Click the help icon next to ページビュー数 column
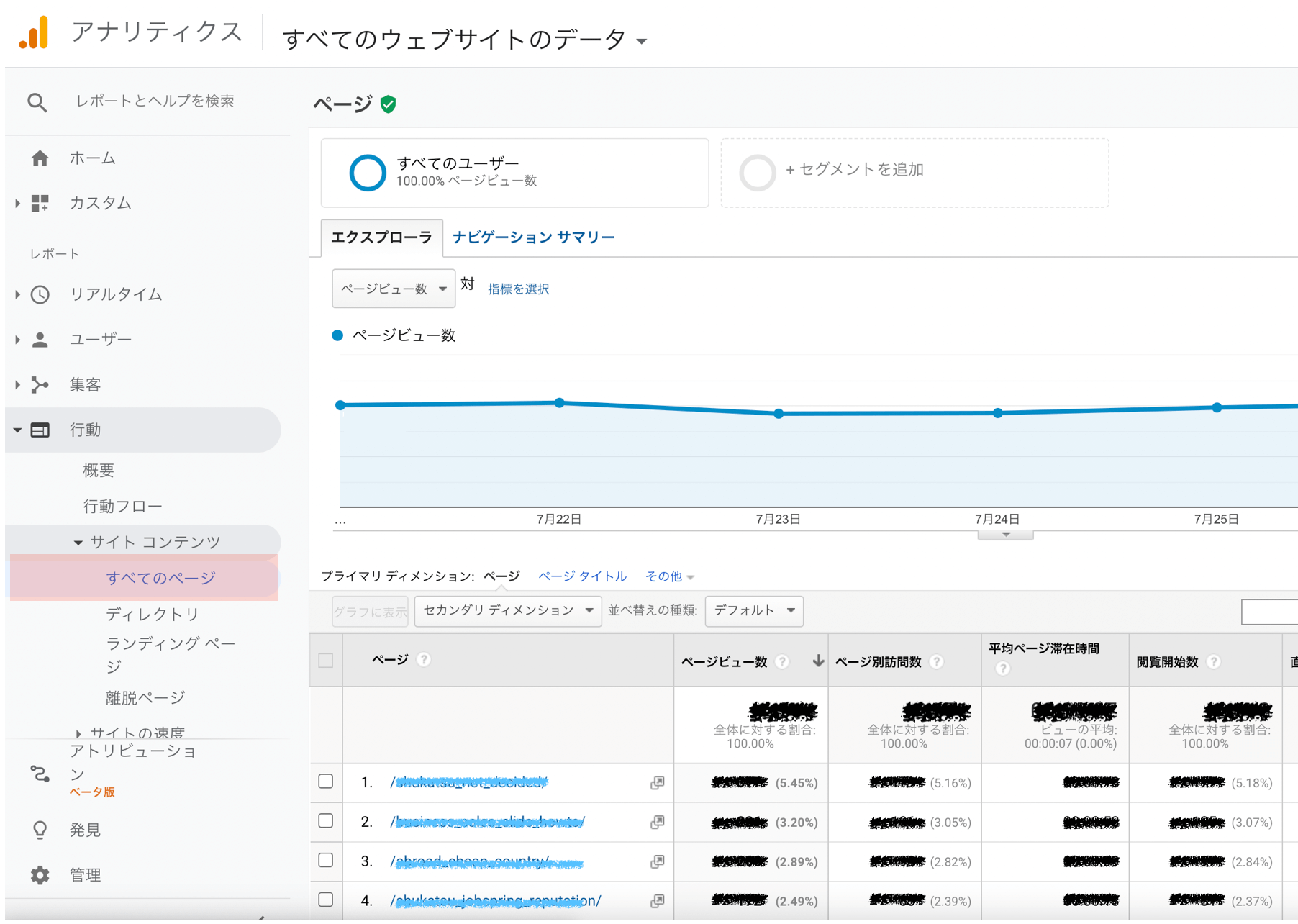1298x924 pixels. click(782, 662)
